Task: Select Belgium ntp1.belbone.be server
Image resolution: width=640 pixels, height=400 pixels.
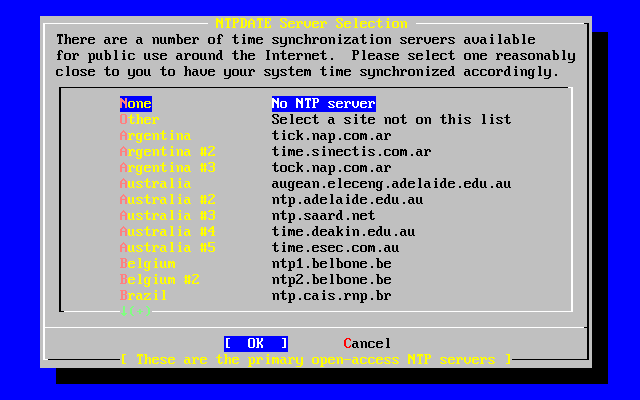Action: pyautogui.click(x=147, y=264)
